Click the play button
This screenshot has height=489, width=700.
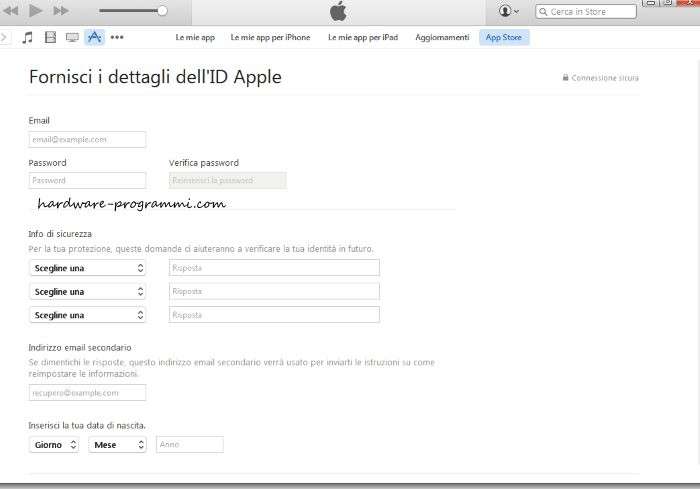(35, 10)
